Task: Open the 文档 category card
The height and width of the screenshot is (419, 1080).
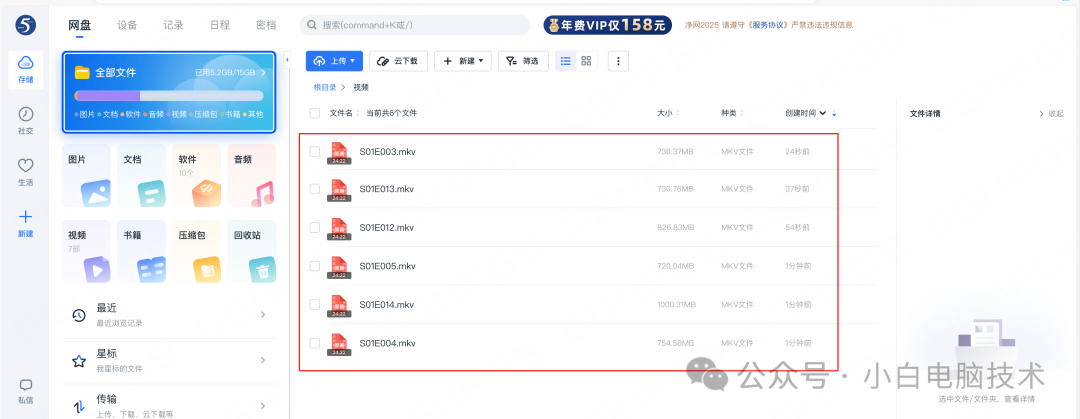Action: pyautogui.click(x=141, y=176)
